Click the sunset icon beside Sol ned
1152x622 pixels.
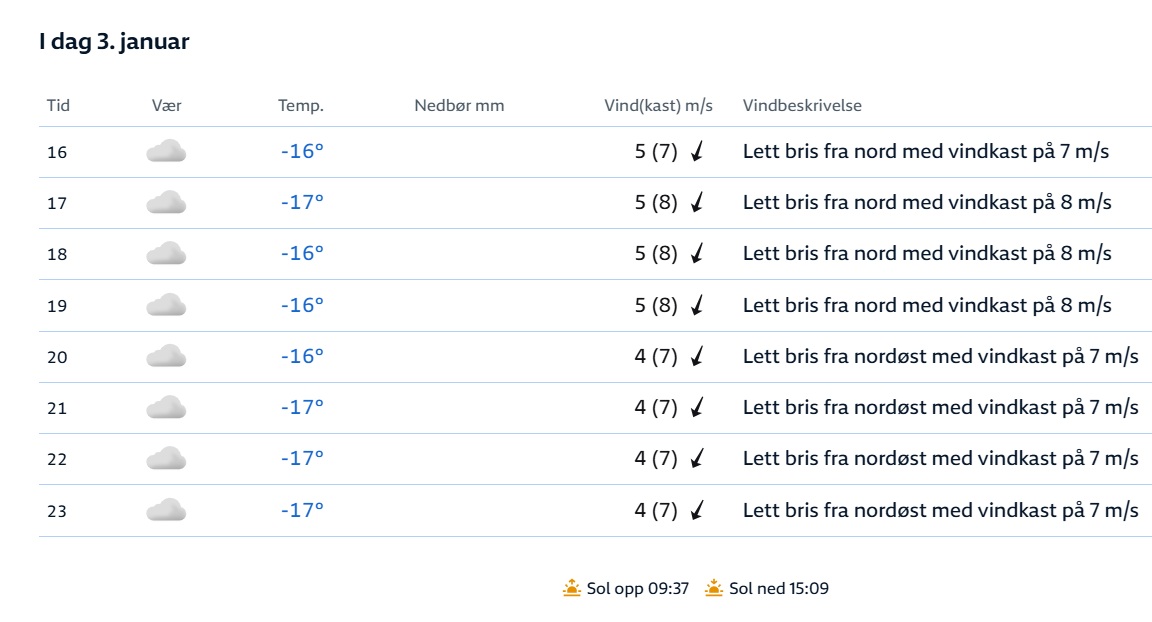714,588
